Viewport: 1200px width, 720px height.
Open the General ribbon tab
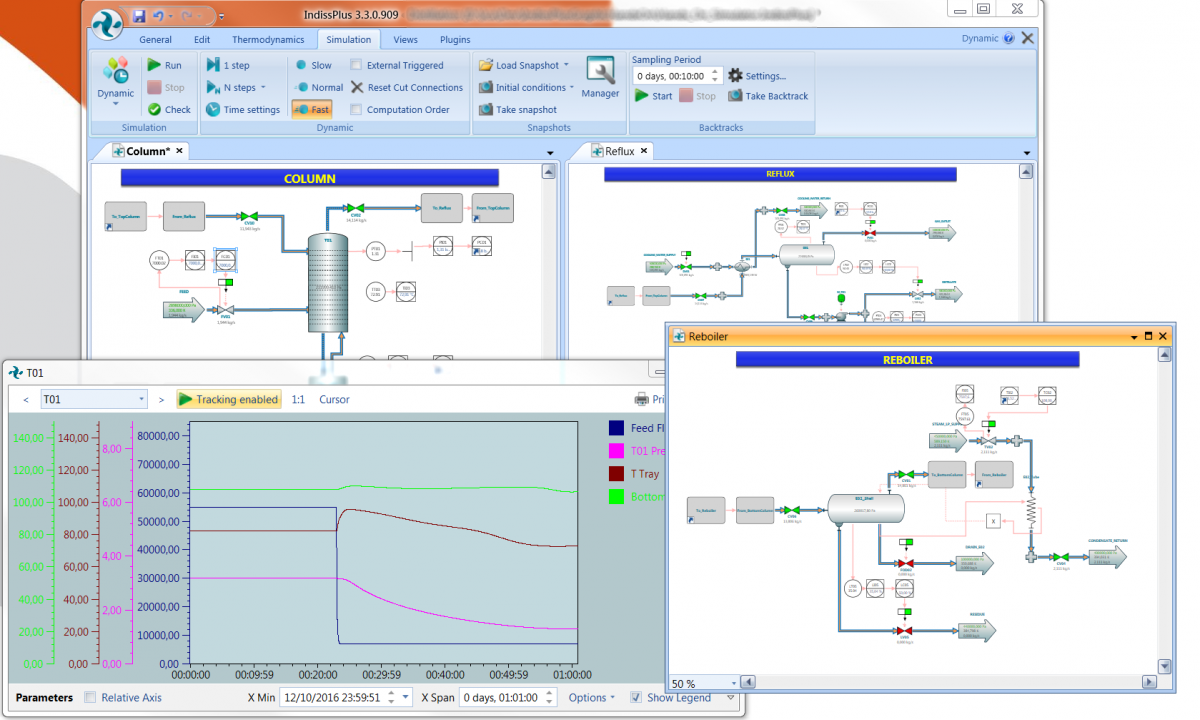point(155,40)
